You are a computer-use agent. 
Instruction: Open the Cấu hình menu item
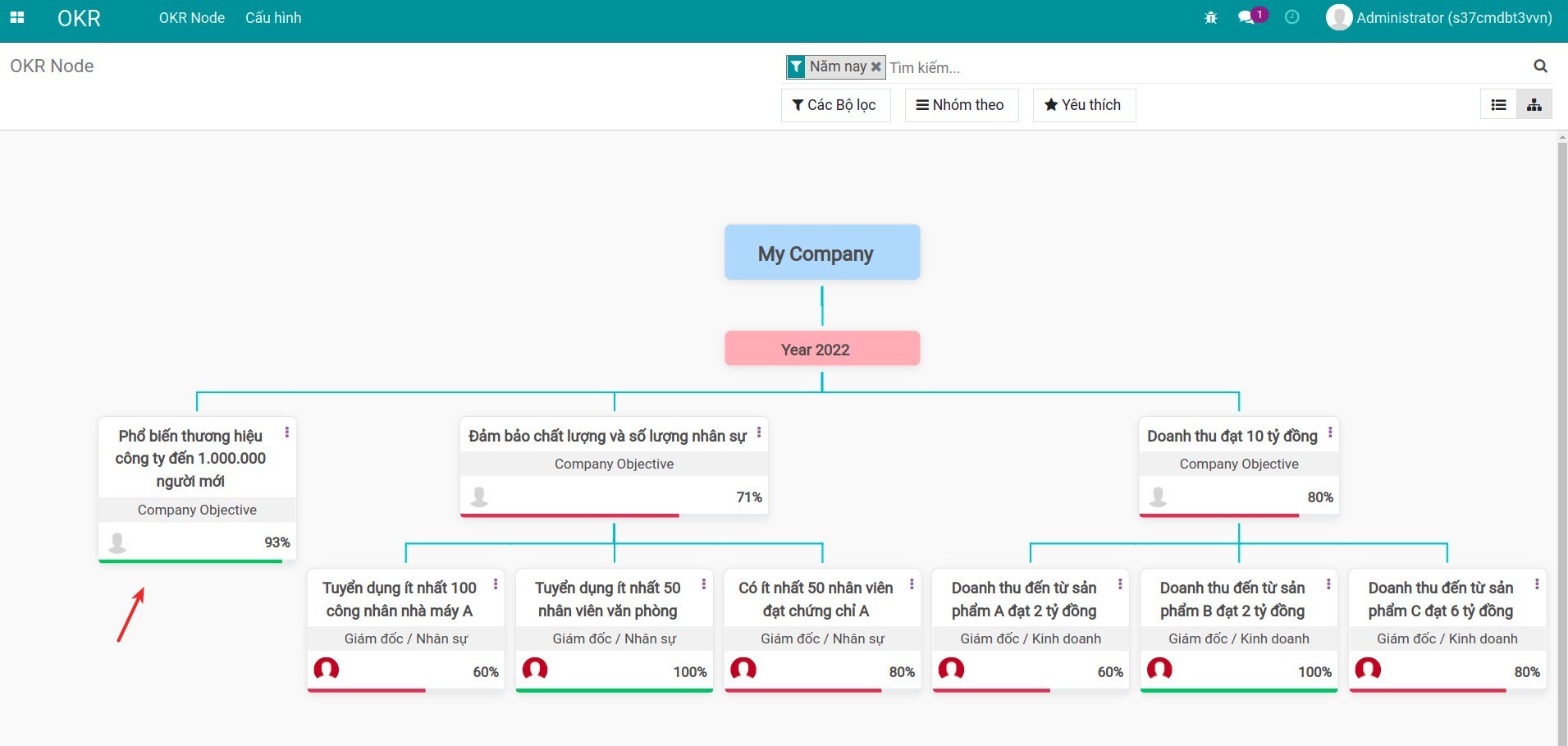272,17
